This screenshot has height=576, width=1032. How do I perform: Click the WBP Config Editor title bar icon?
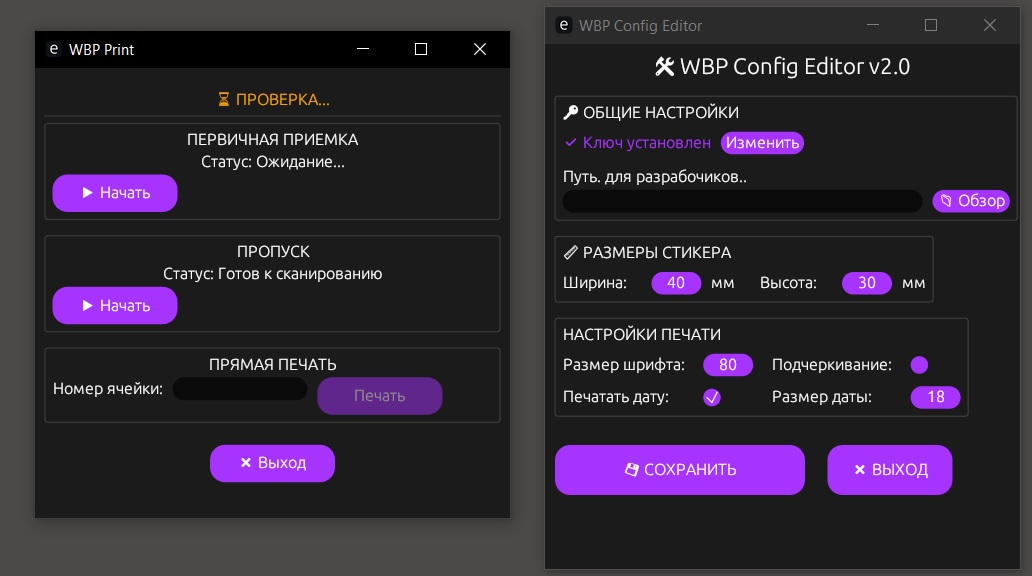[x=563, y=26]
